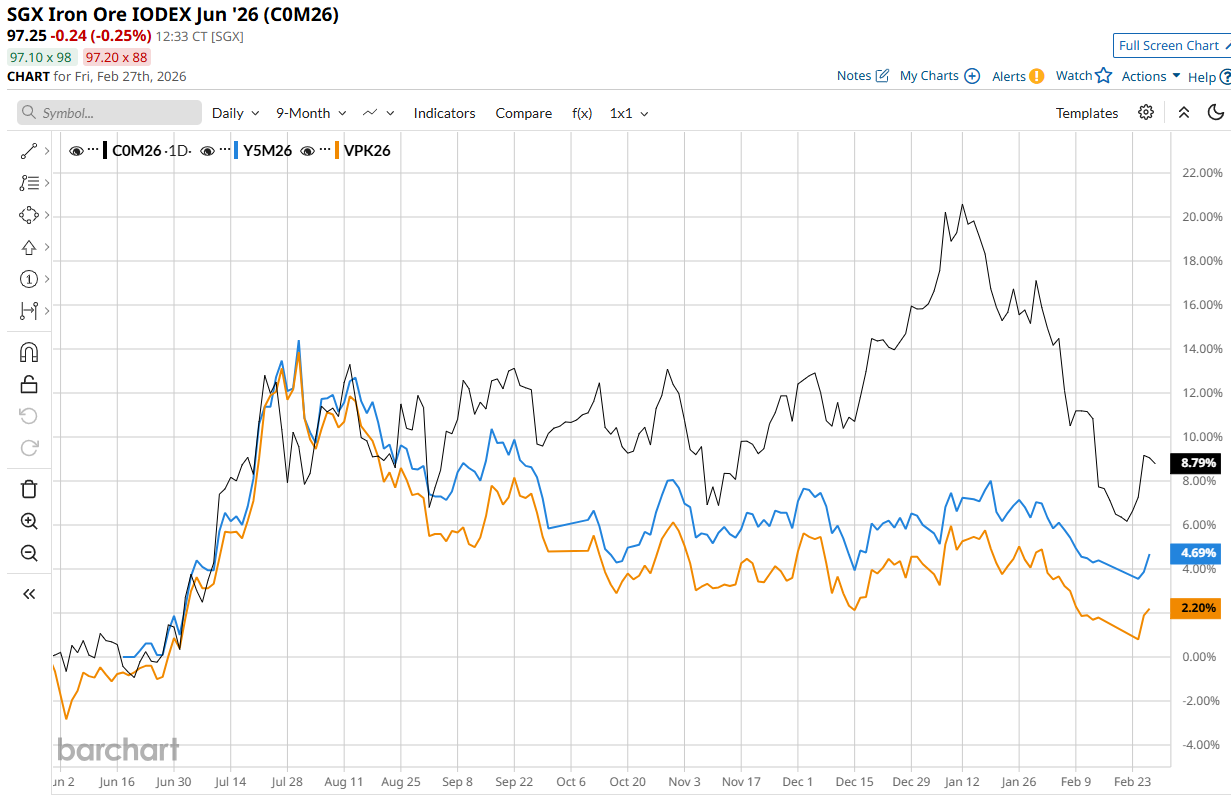The height and width of the screenshot is (795, 1231).
Task: Zoom out using magnifier minus icon
Action: click(28, 553)
